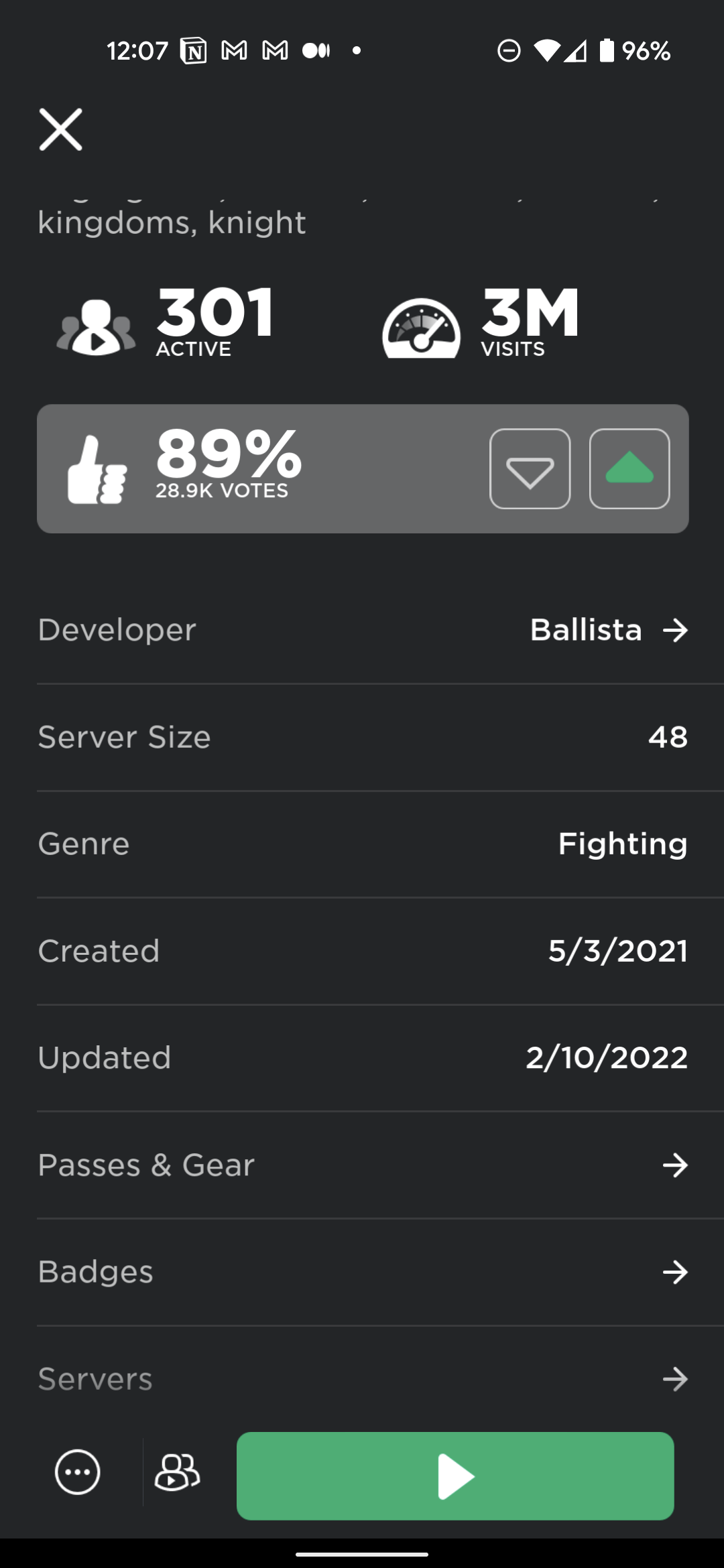Open the three-dots more options menu

(78, 1472)
